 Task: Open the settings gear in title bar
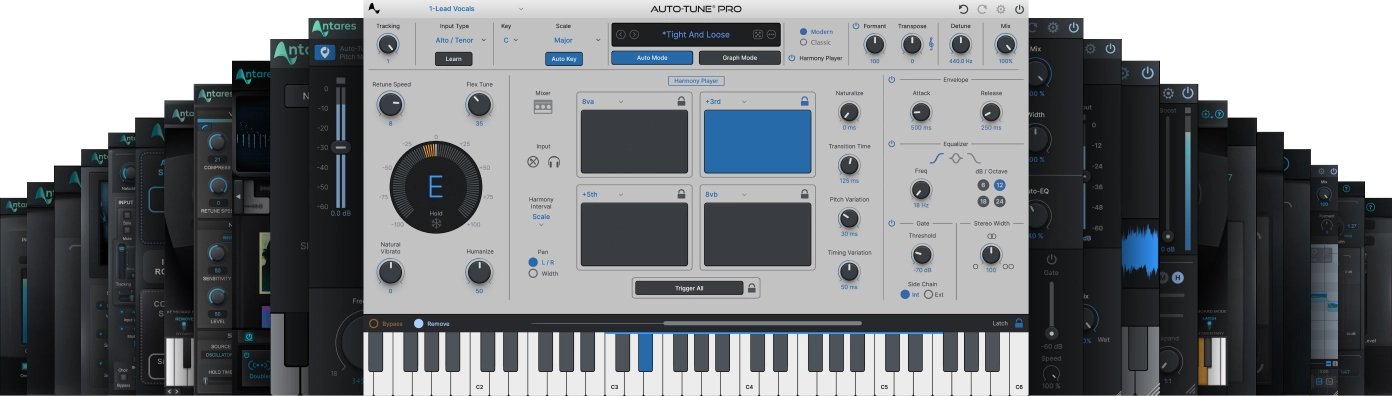(x=1000, y=8)
